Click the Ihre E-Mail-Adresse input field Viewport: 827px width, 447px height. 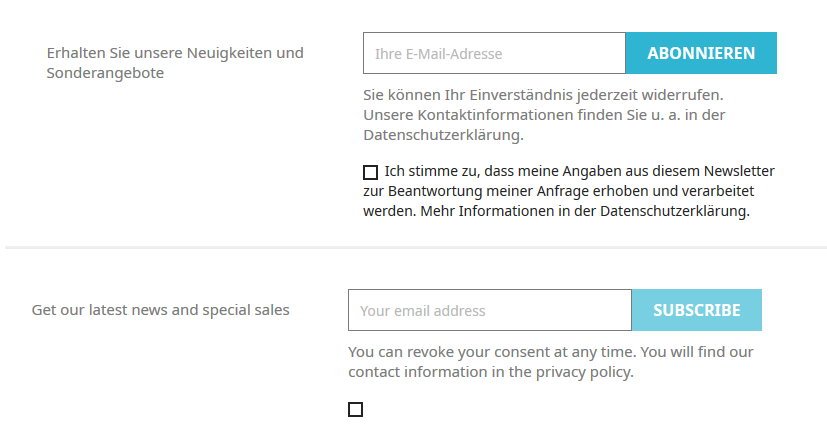[x=493, y=53]
